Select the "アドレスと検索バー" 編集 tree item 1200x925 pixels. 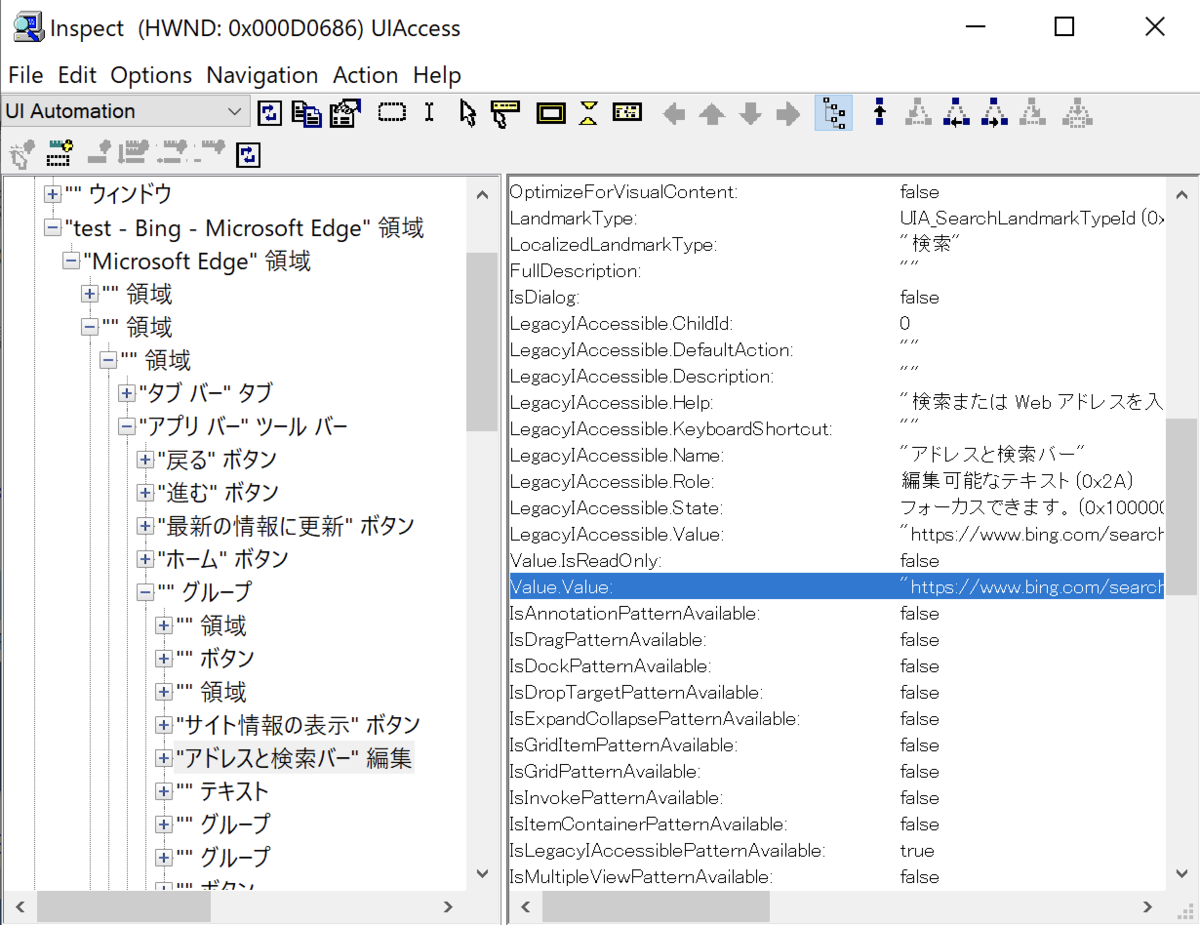(x=294, y=758)
